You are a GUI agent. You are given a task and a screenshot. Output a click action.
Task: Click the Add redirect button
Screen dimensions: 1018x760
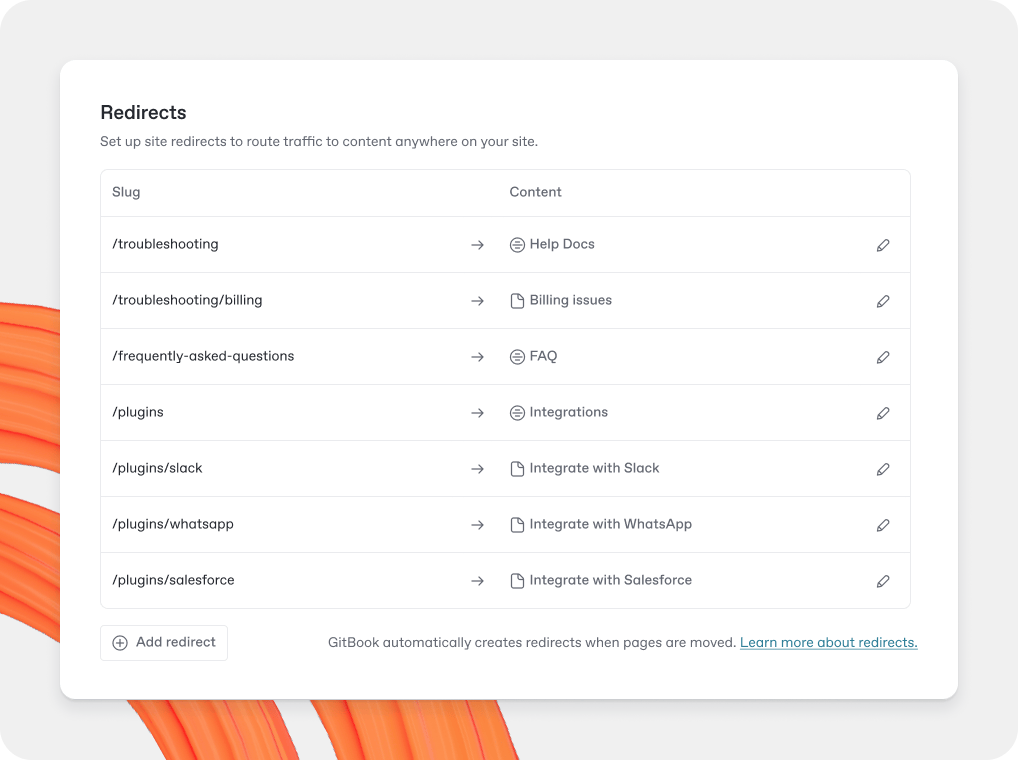pyautogui.click(x=163, y=642)
